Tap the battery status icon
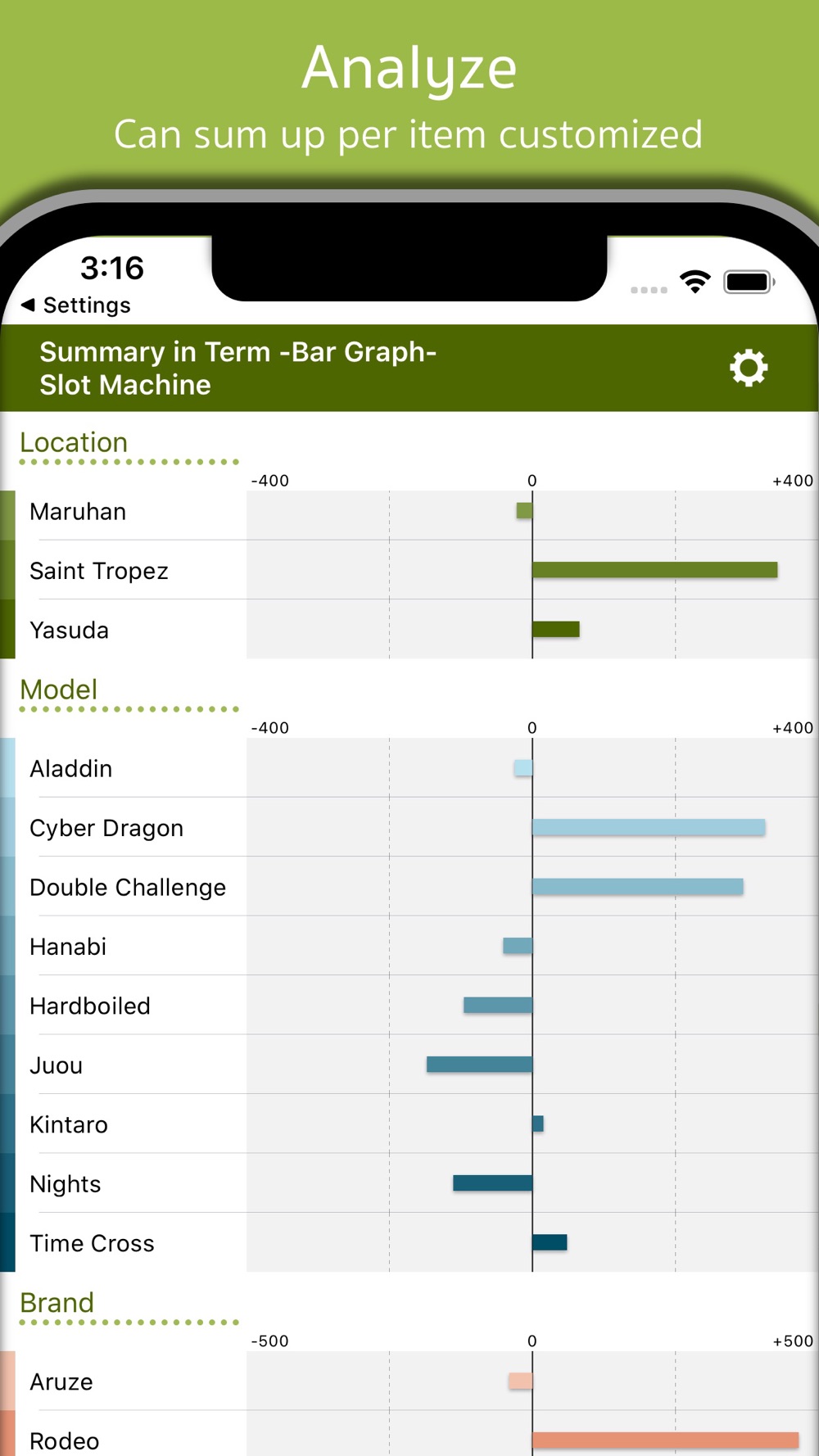819x1456 pixels. pos(749,282)
